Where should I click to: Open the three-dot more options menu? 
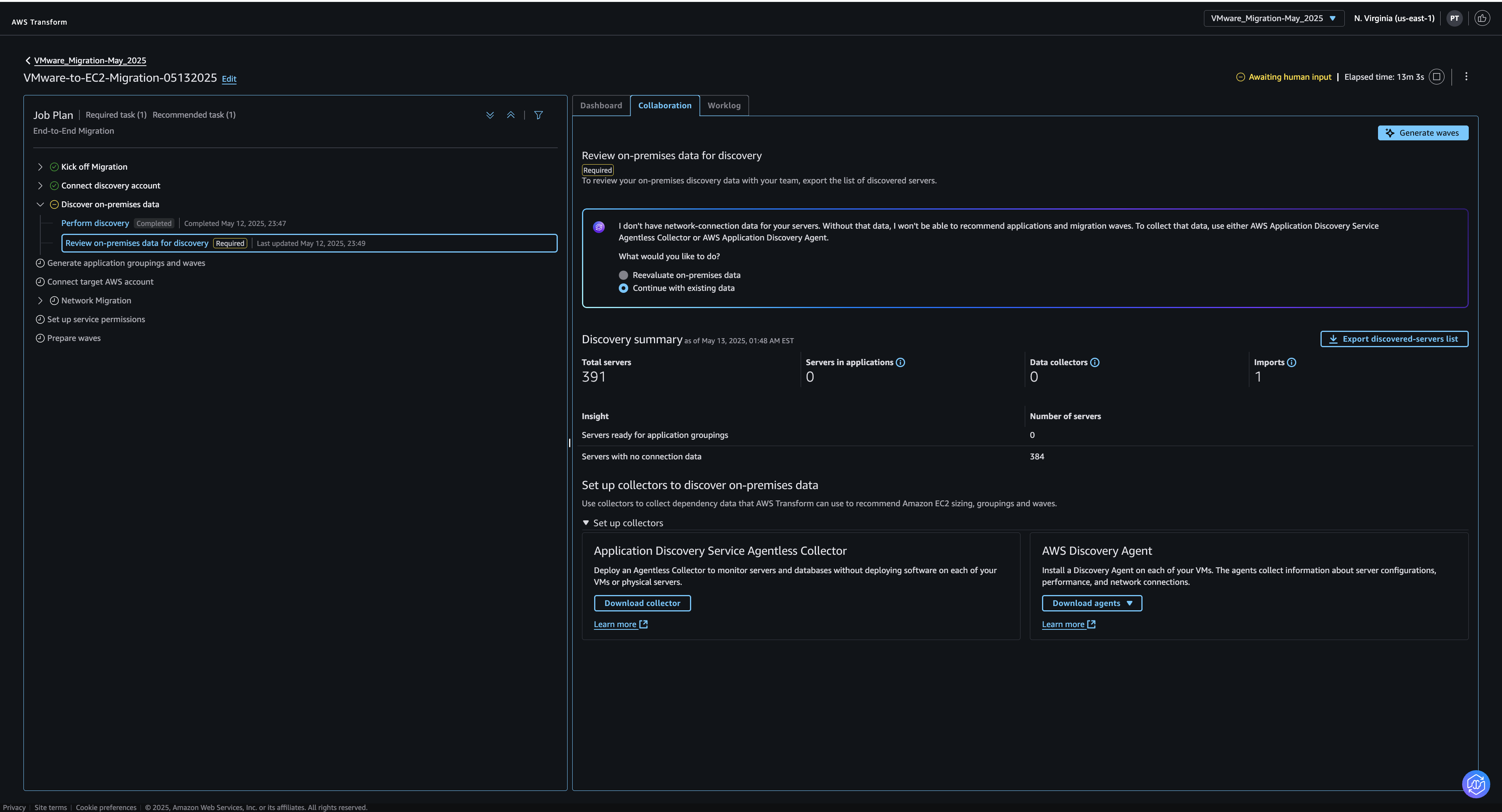[x=1466, y=77]
